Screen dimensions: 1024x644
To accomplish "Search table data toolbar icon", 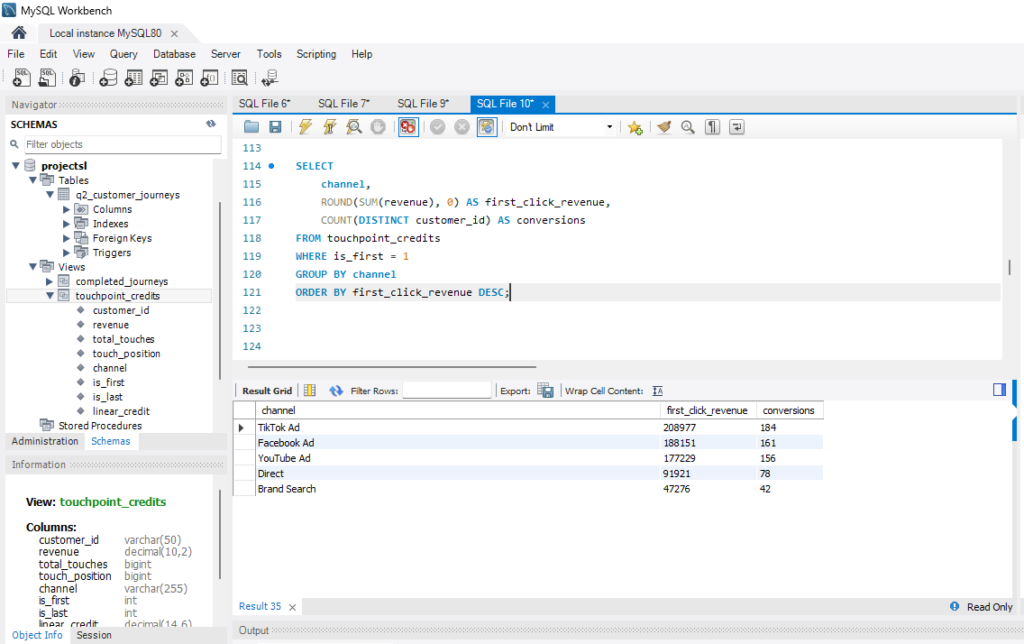I will tap(240, 78).
